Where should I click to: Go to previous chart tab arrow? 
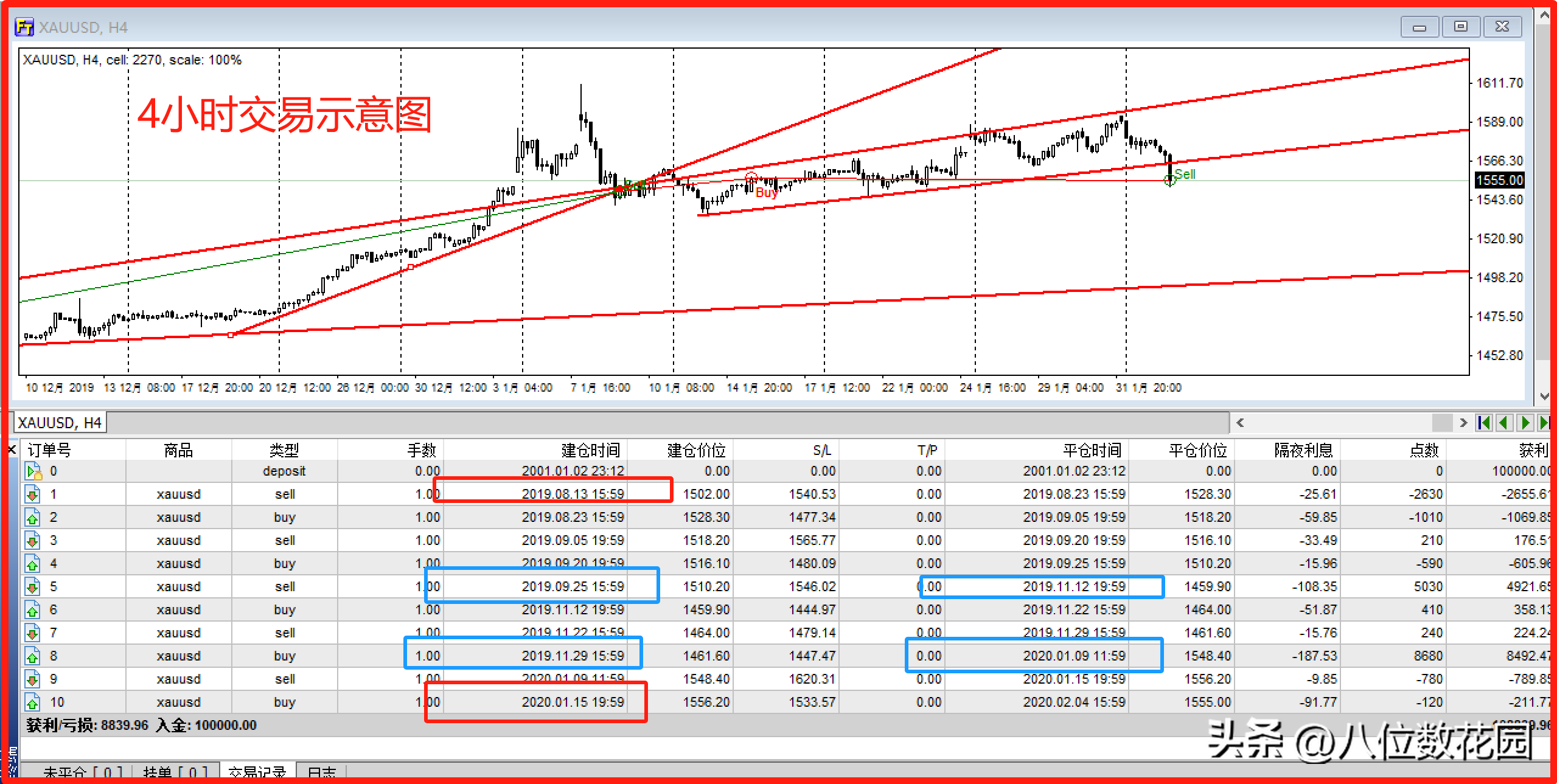(x=1504, y=423)
